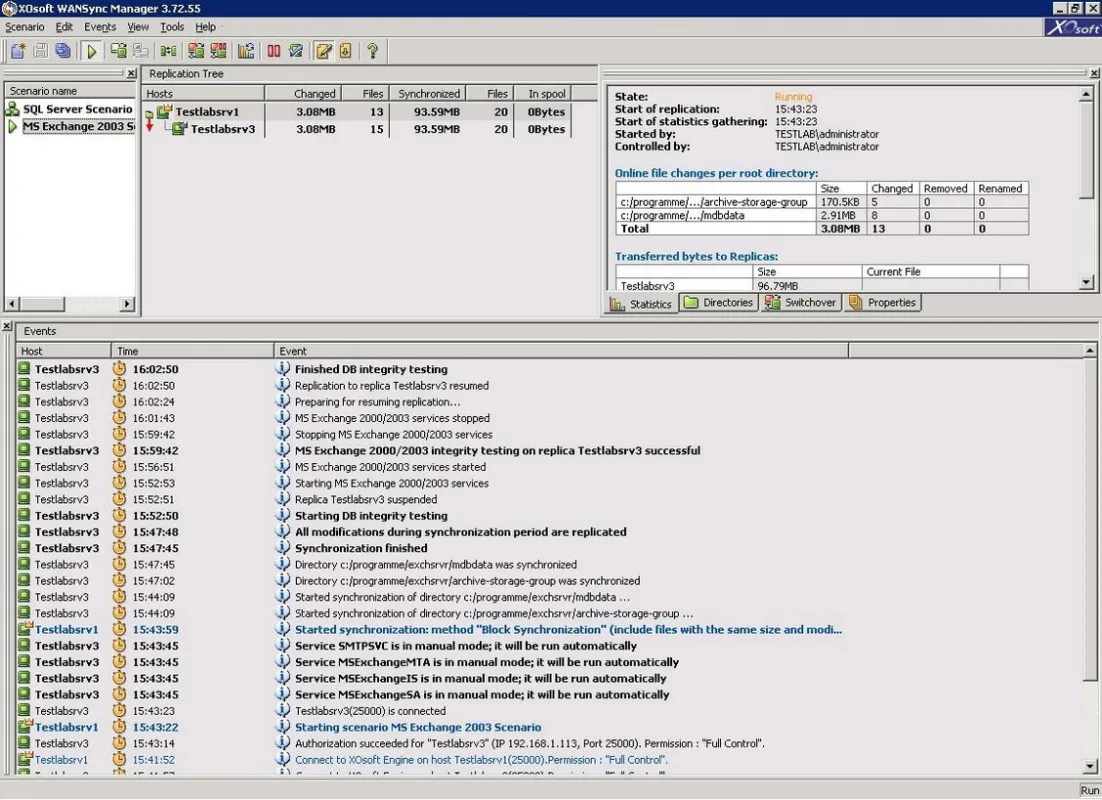Close the Scenario name panel
The height and width of the screenshot is (800, 1102).
(131, 73)
